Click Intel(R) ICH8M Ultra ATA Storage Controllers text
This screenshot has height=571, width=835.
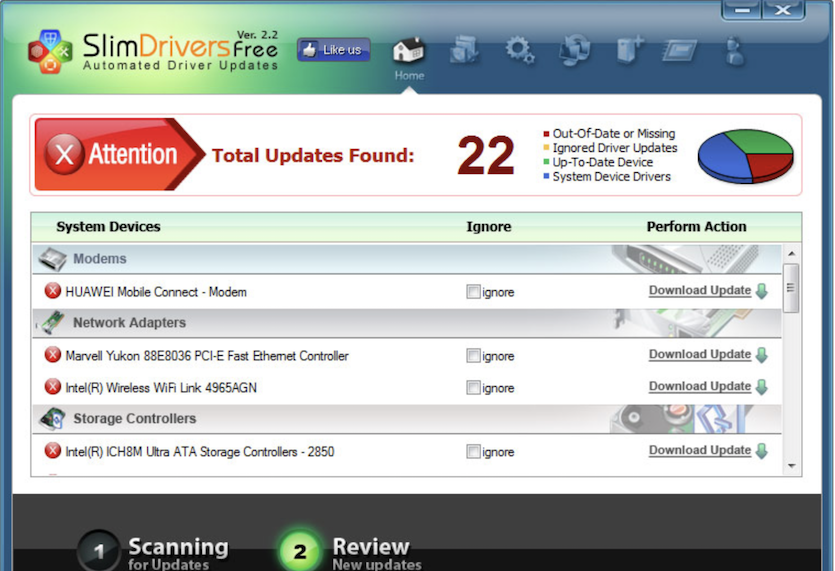[x=200, y=452]
